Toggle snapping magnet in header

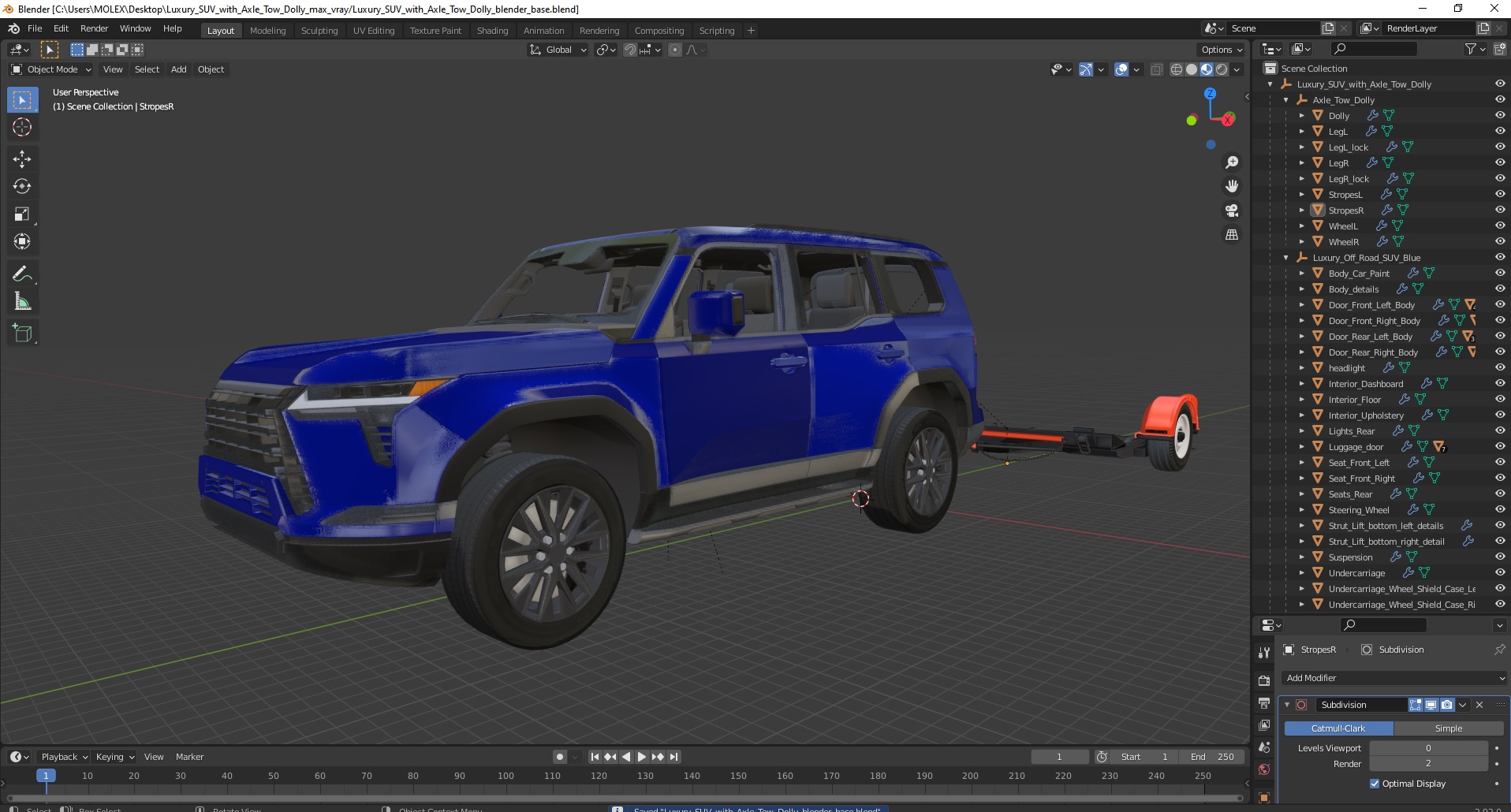point(629,50)
